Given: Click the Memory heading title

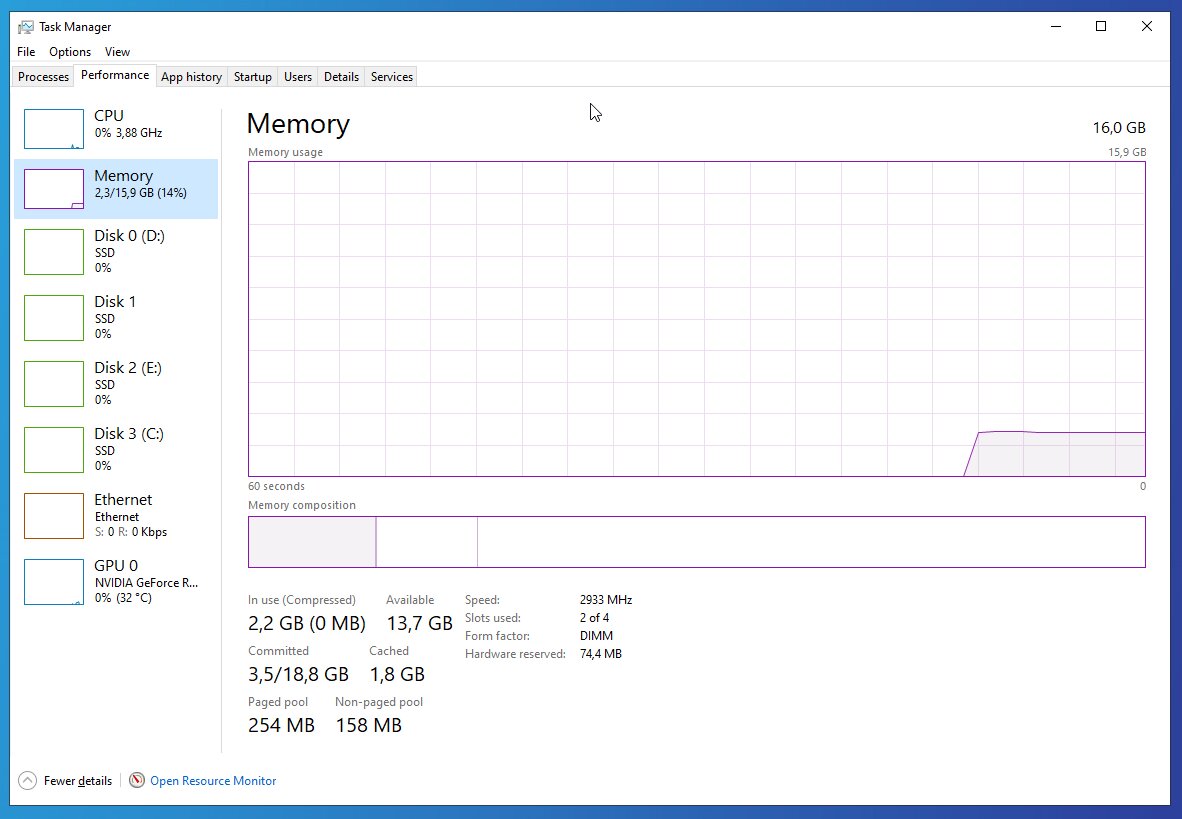Looking at the screenshot, I should pos(299,124).
